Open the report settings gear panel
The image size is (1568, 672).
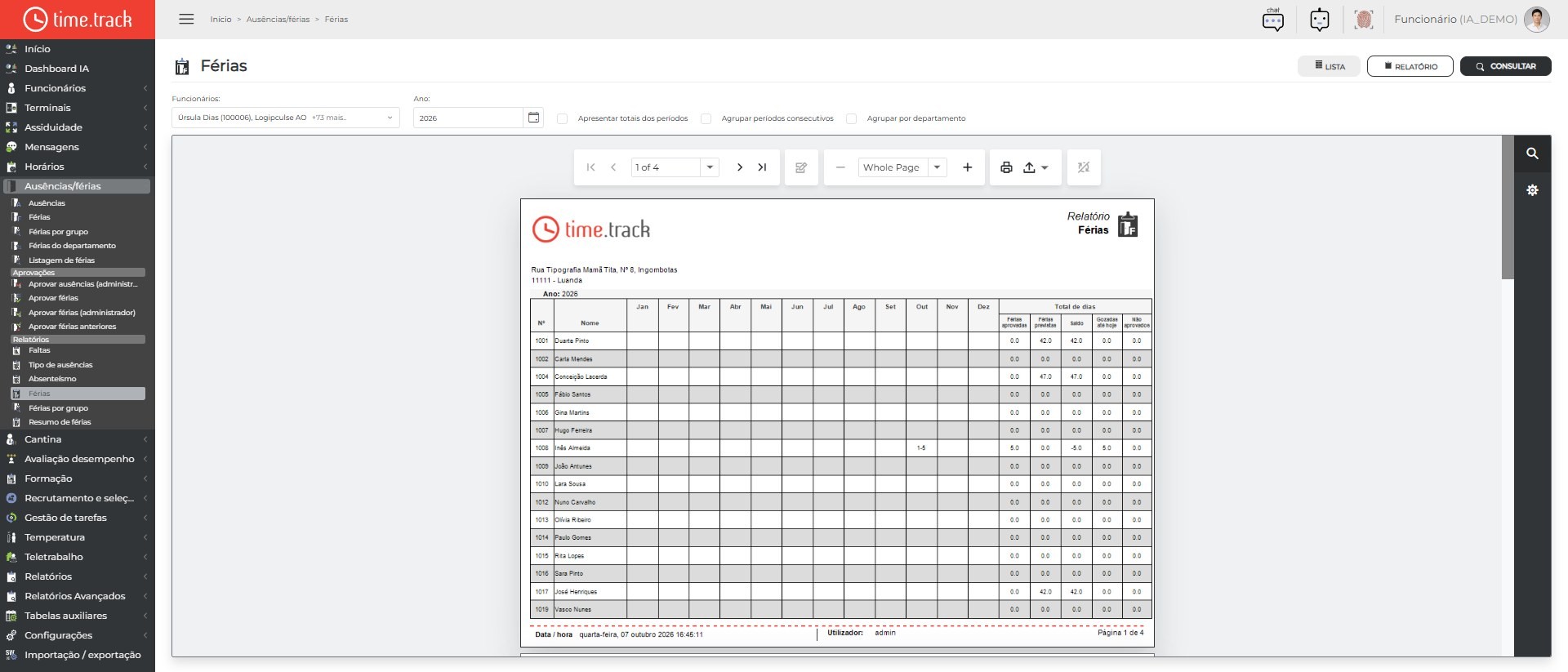[1532, 190]
